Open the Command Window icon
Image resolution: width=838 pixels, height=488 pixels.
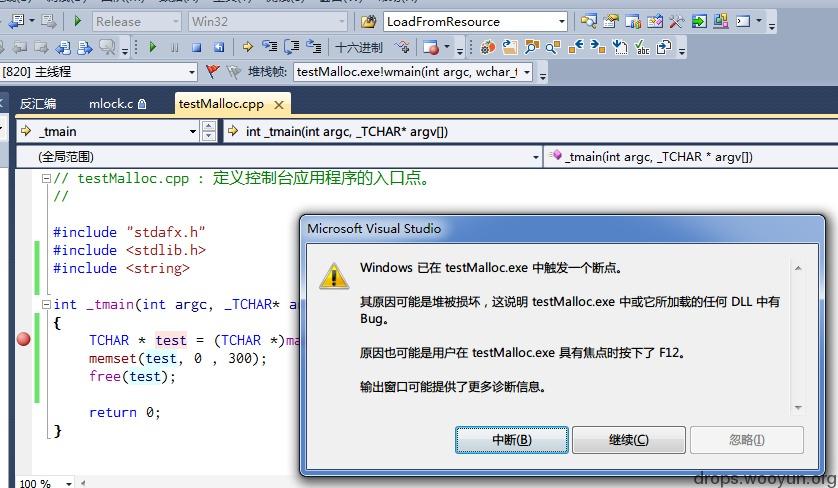(x=743, y=21)
